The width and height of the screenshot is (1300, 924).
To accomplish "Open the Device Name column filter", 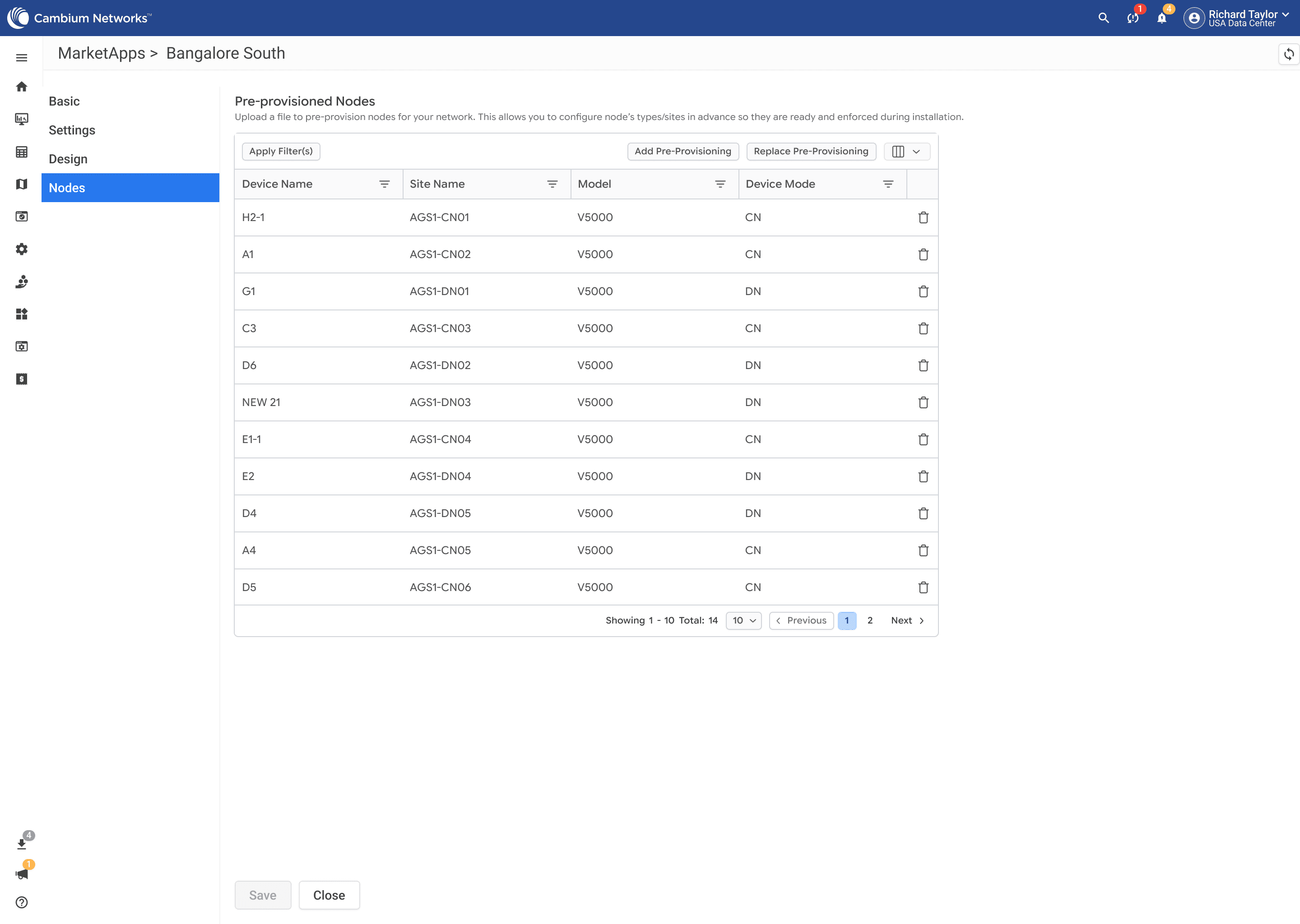I will 384,184.
